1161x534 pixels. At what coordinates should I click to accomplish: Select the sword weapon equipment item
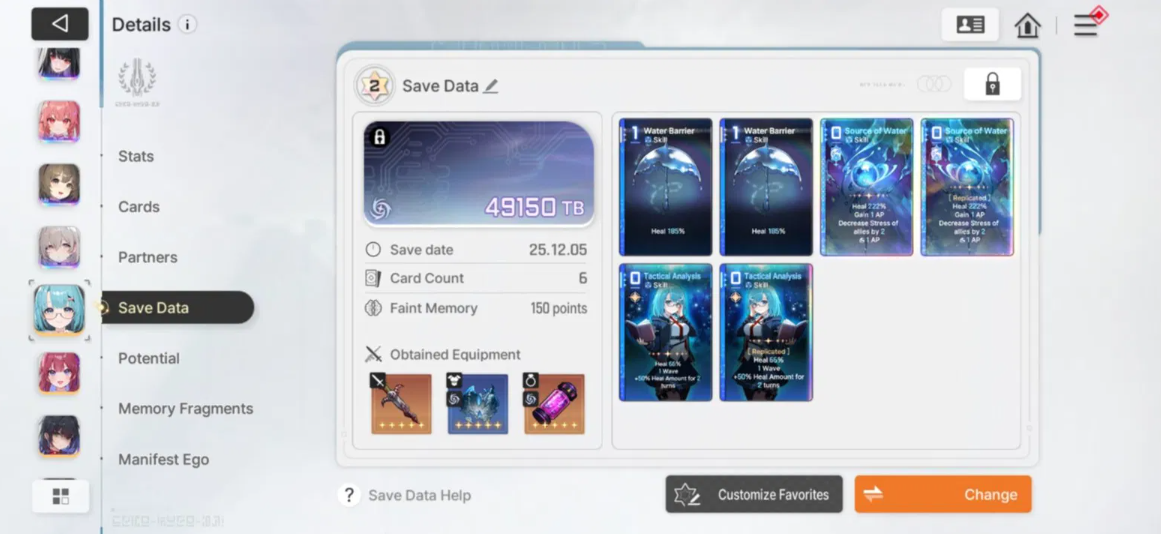401,404
